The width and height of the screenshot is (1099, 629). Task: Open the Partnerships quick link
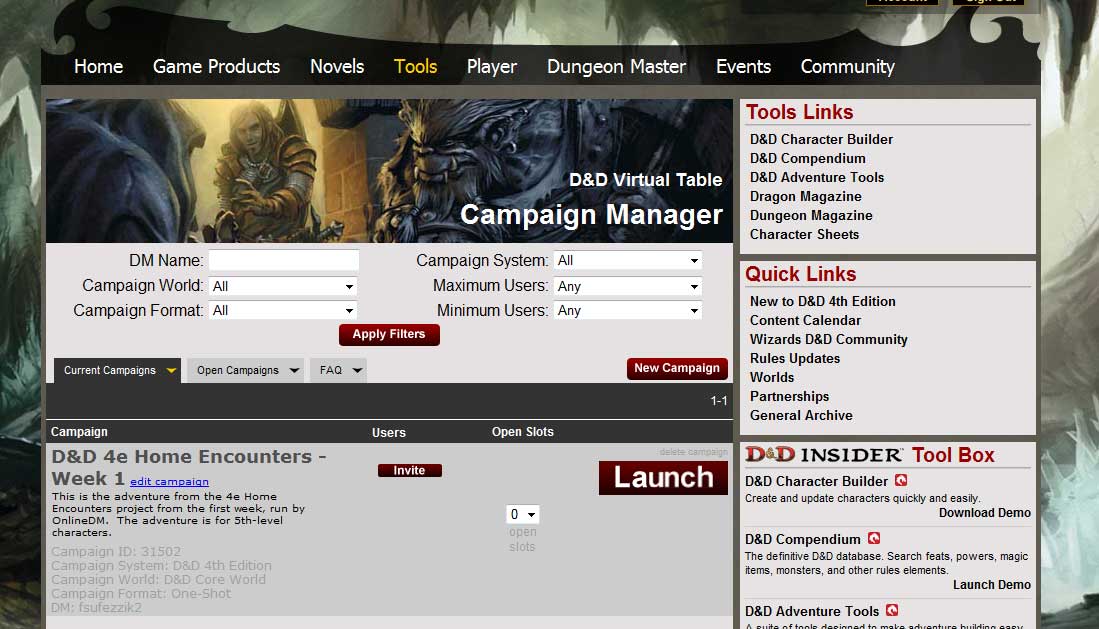789,396
